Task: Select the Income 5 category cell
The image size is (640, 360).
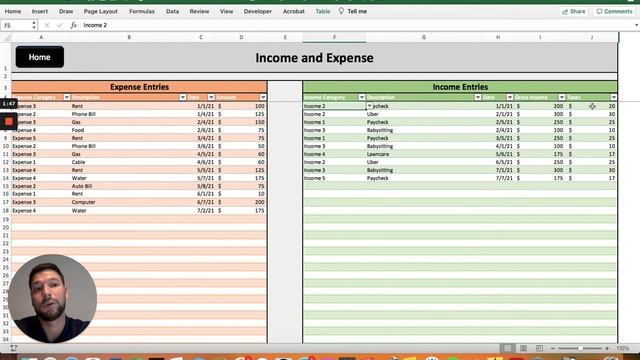Action: tap(334, 178)
